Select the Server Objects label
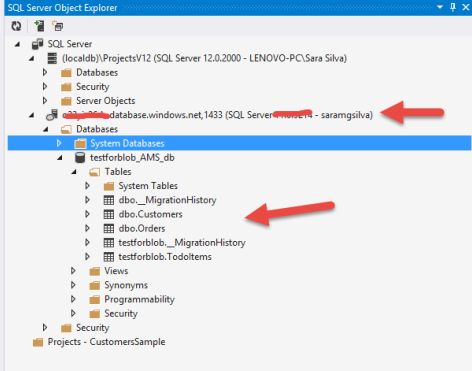 coord(106,101)
